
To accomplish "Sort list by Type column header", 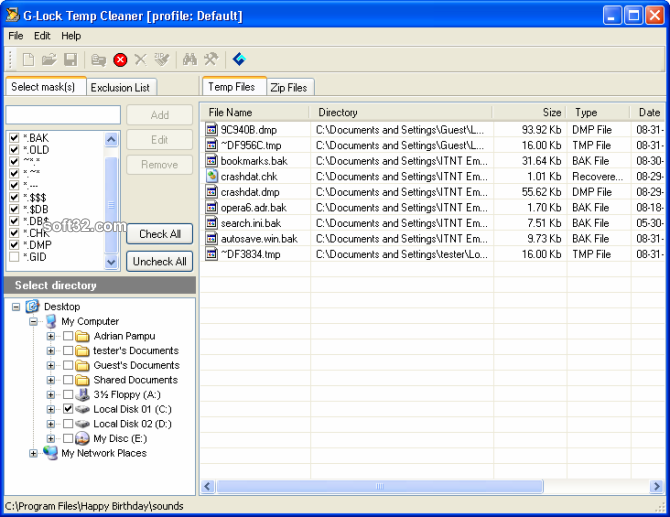I will point(598,113).
